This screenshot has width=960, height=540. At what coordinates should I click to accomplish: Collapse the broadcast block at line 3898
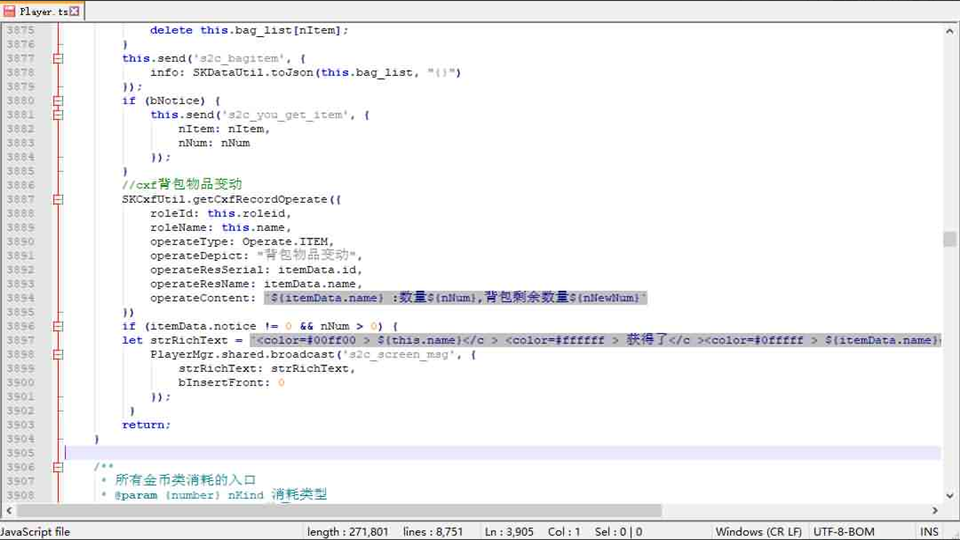click(x=58, y=354)
